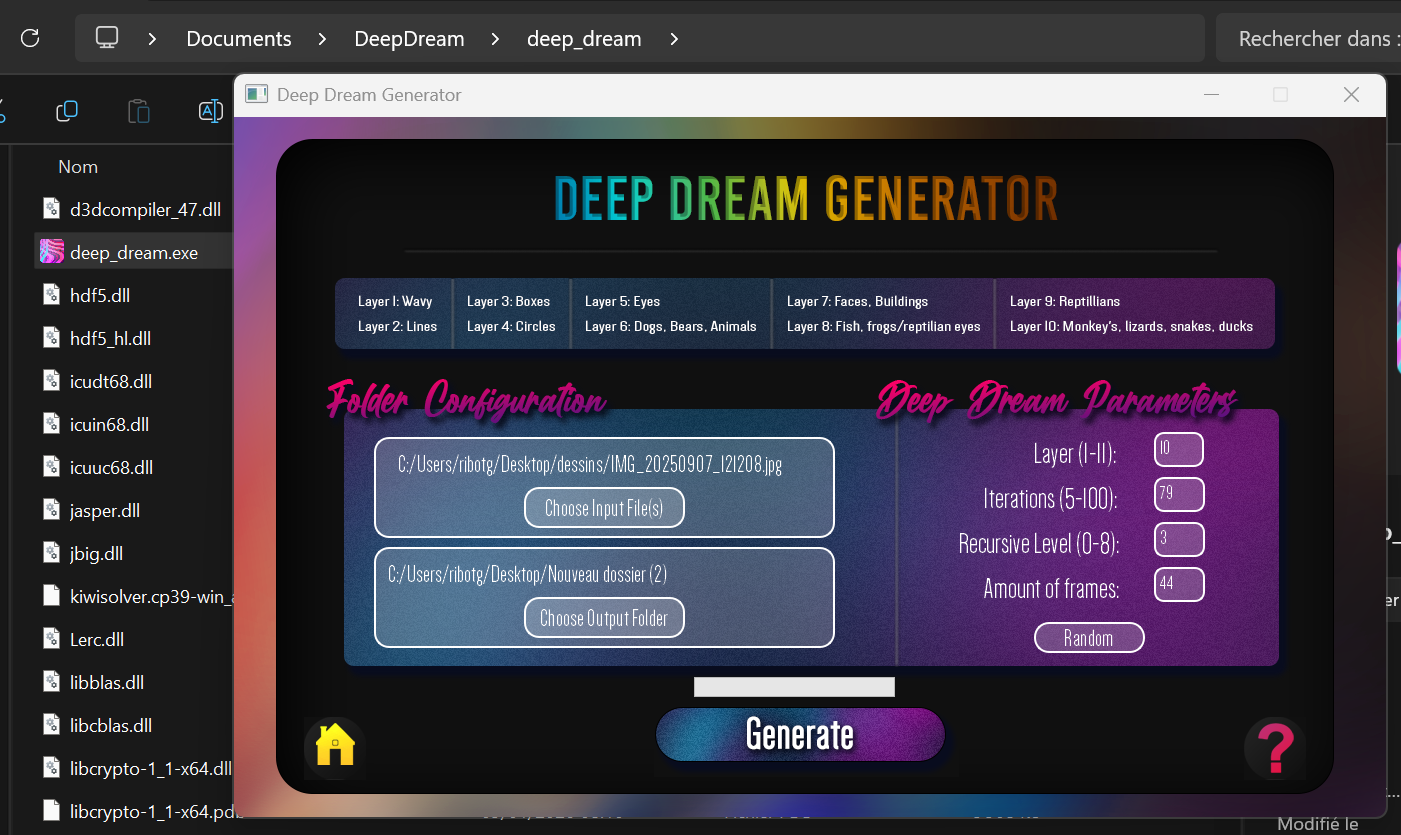
Task: Open help with the red question mark
Action: (x=1275, y=748)
